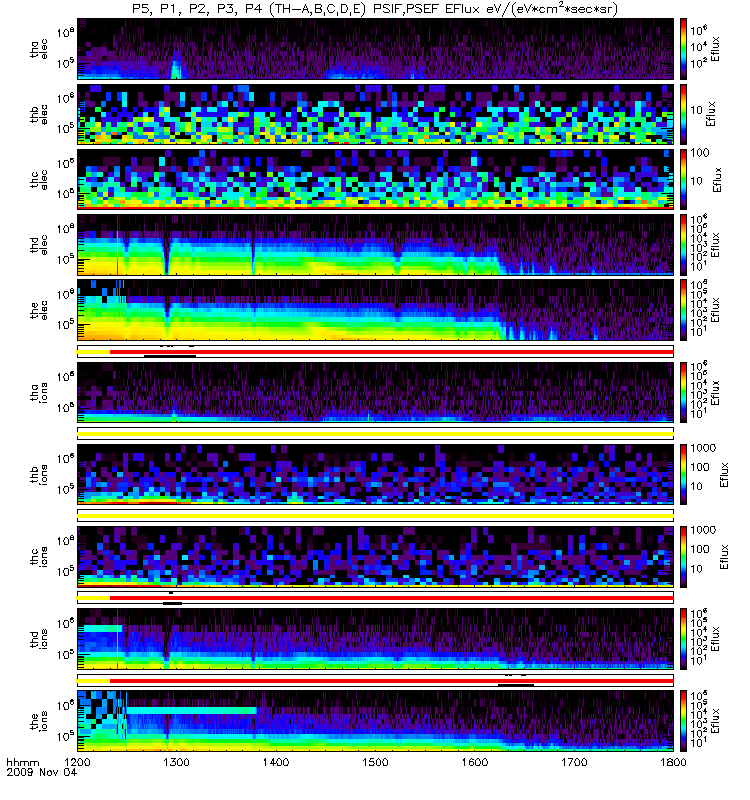The image size is (750, 800).
Task: Click the thd ions spectrogram panel
Action: (x=376, y=638)
